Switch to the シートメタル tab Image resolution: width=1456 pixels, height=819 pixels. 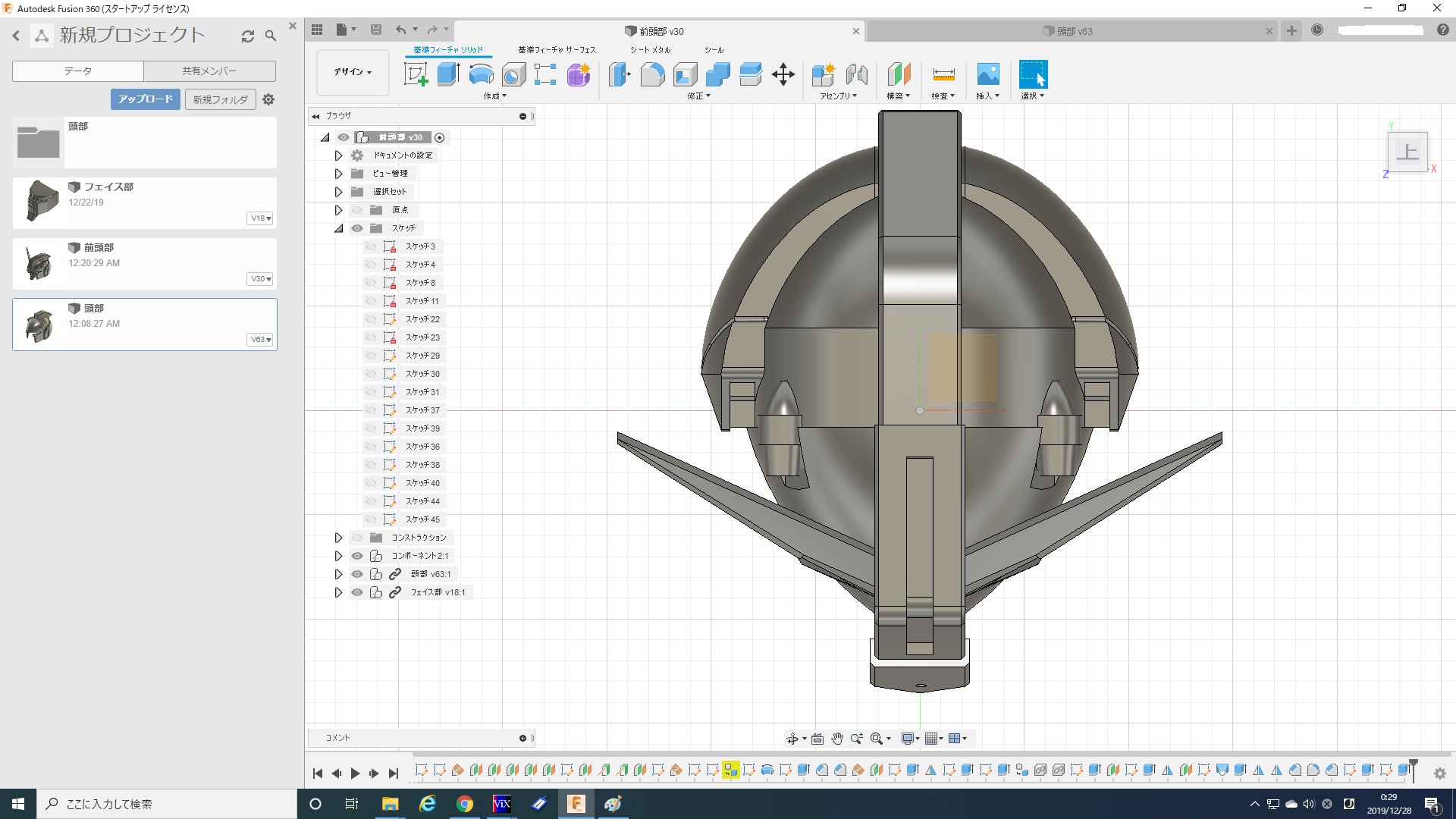pyautogui.click(x=650, y=50)
